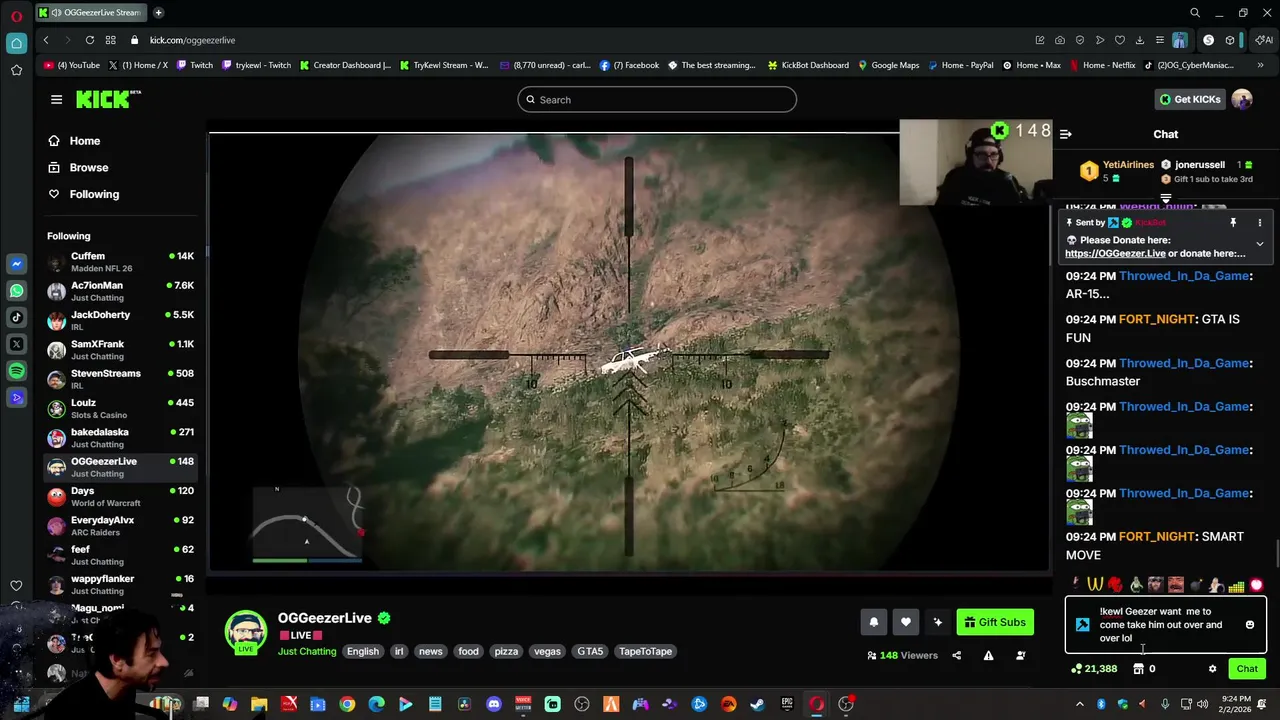The image size is (1280, 720).
Task: Open Opera easy setup menu
Action: click(1160, 40)
